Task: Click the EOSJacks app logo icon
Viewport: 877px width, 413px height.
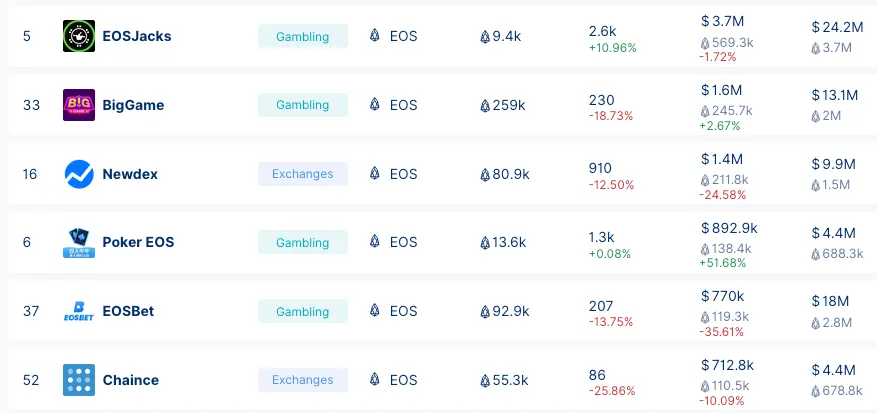Action: coord(78,36)
